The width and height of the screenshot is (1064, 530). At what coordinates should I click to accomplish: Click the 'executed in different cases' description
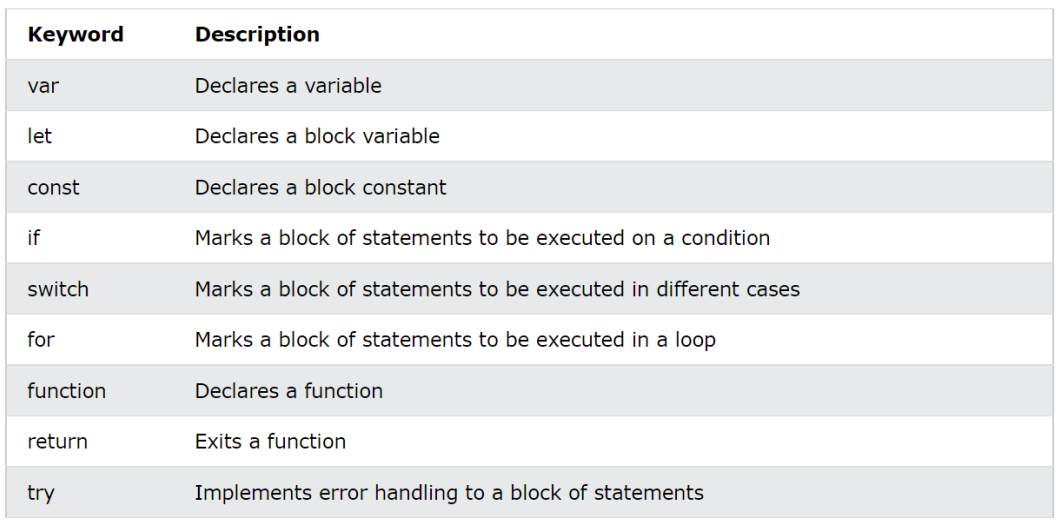tap(497, 289)
